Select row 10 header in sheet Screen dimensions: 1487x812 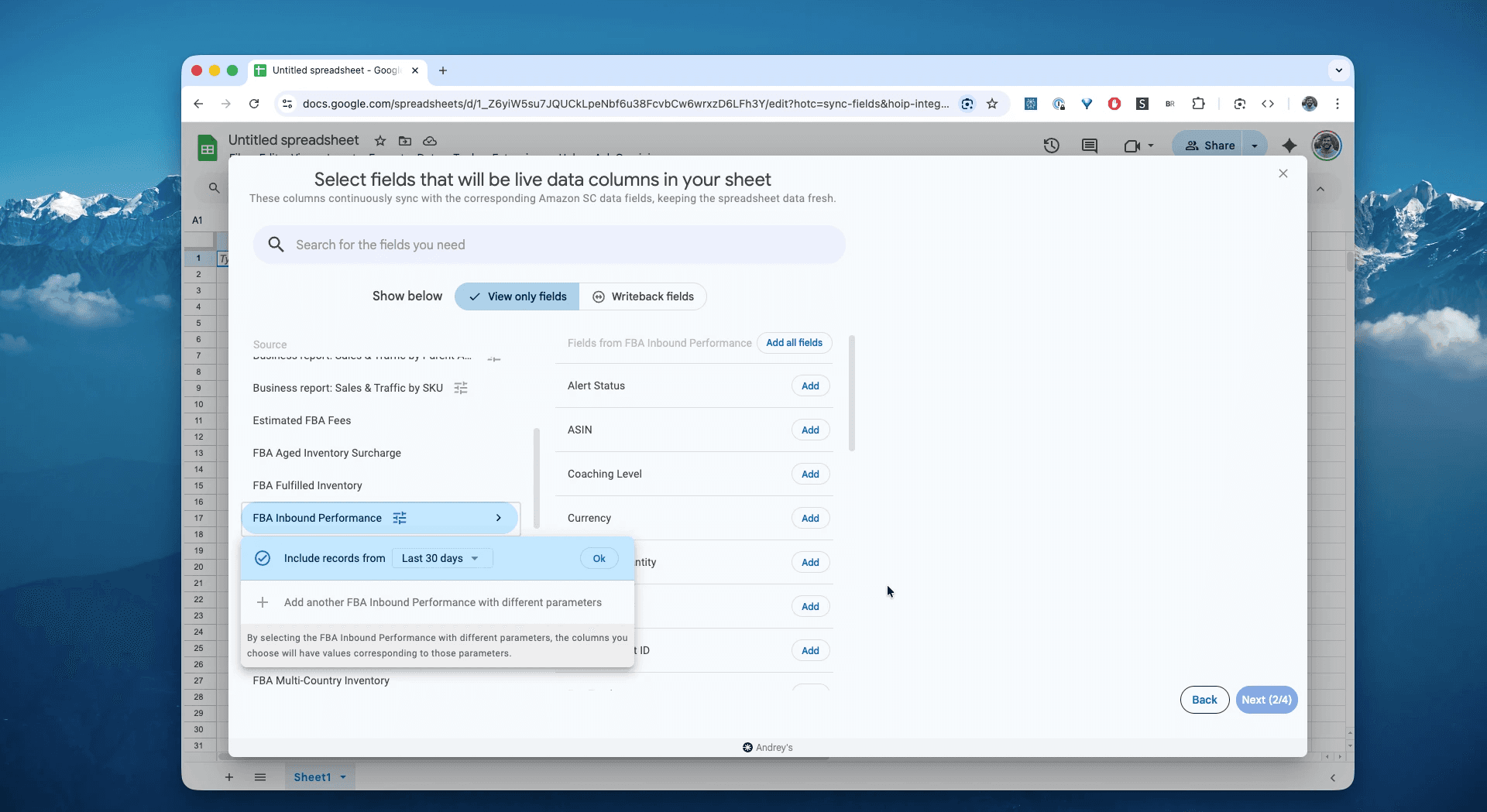tap(198, 404)
